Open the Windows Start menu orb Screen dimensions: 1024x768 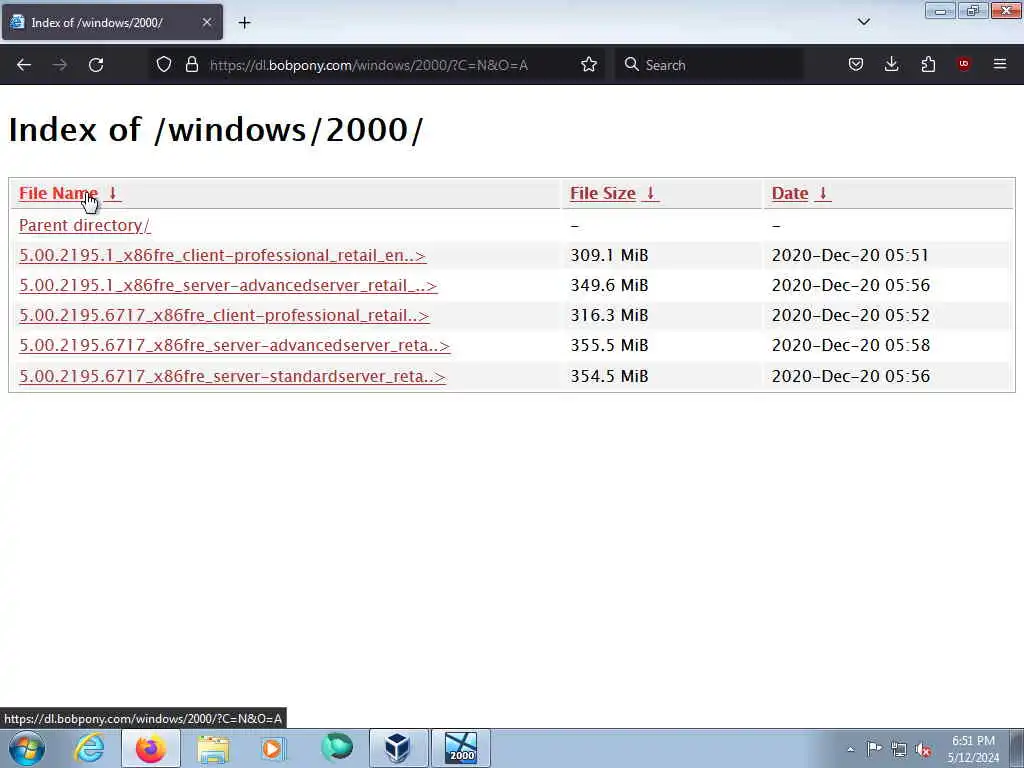(27, 748)
